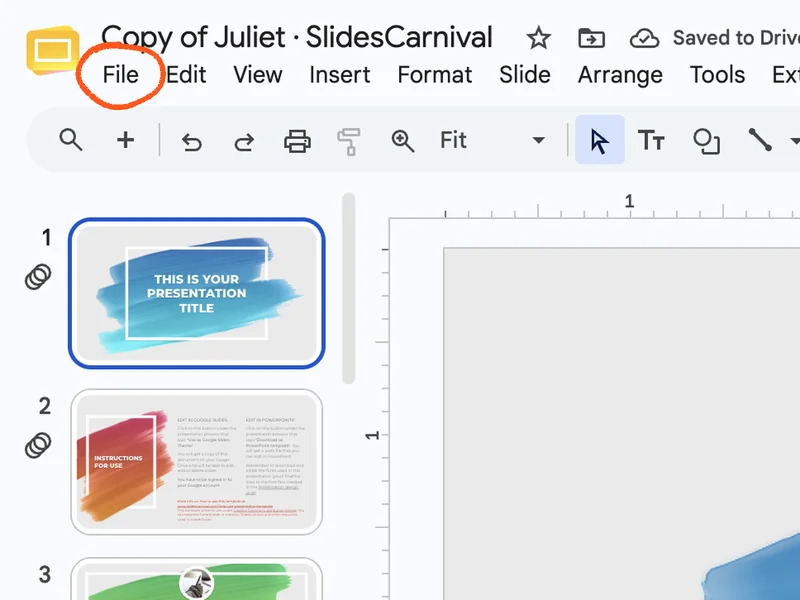Rename the Copy of Juliet title

pyautogui.click(x=297, y=37)
